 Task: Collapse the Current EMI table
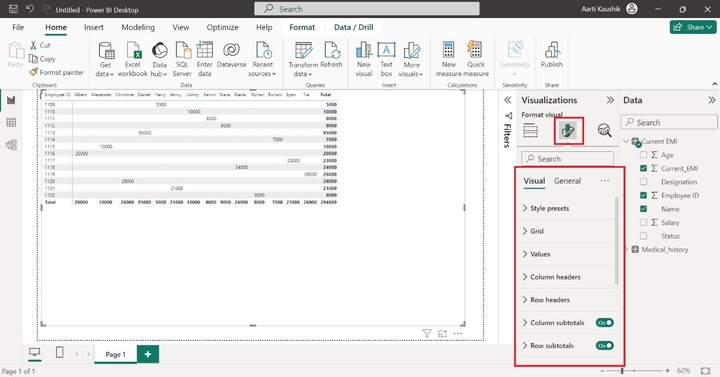626,141
